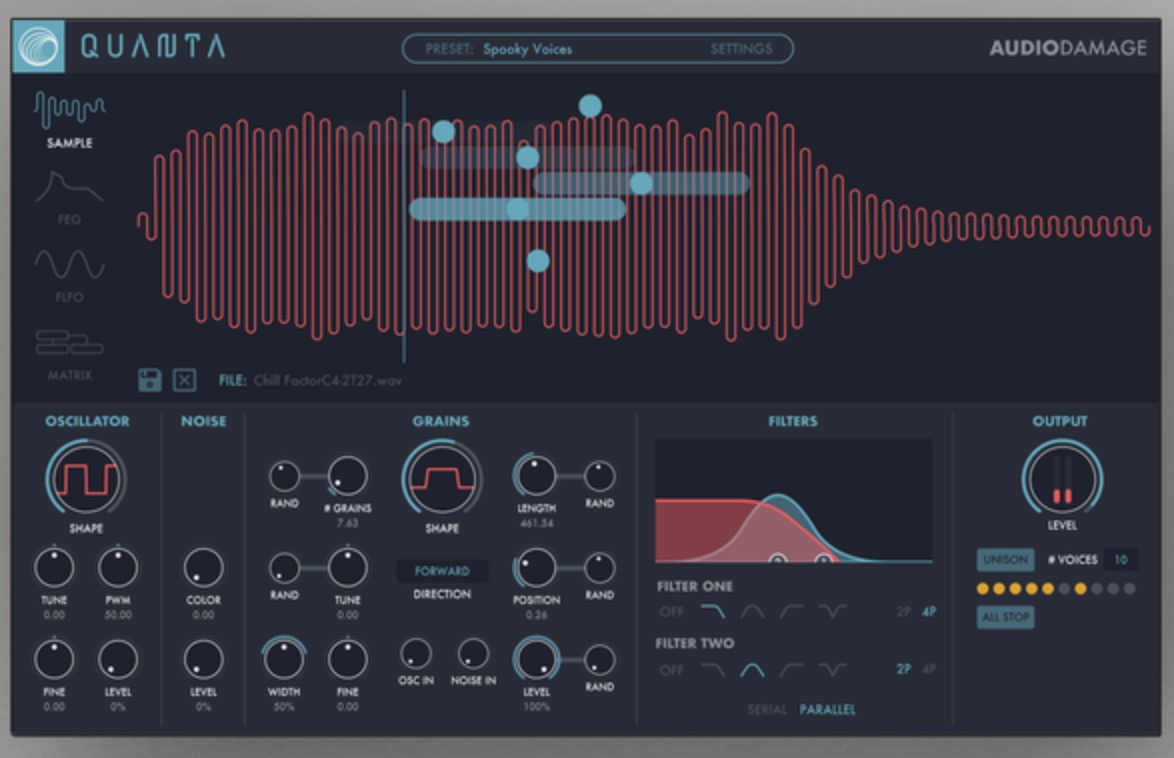Select Filter Two band-pass shape icon
This screenshot has height=758, width=1174.
click(x=752, y=669)
